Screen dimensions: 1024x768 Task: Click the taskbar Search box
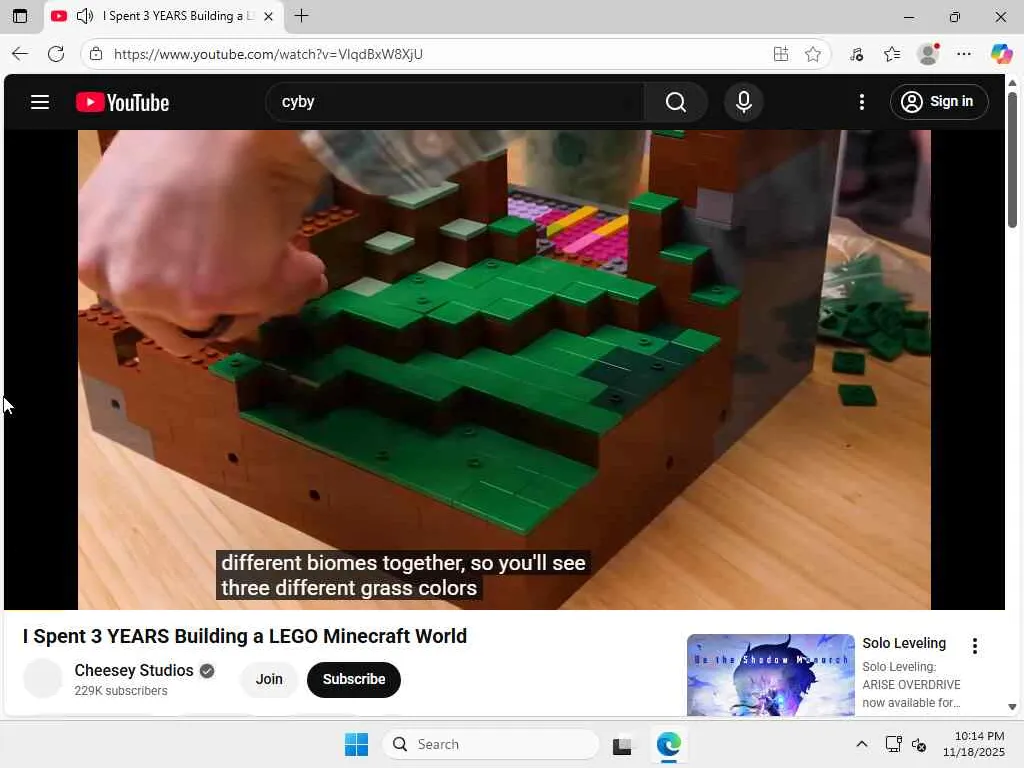[x=491, y=744]
